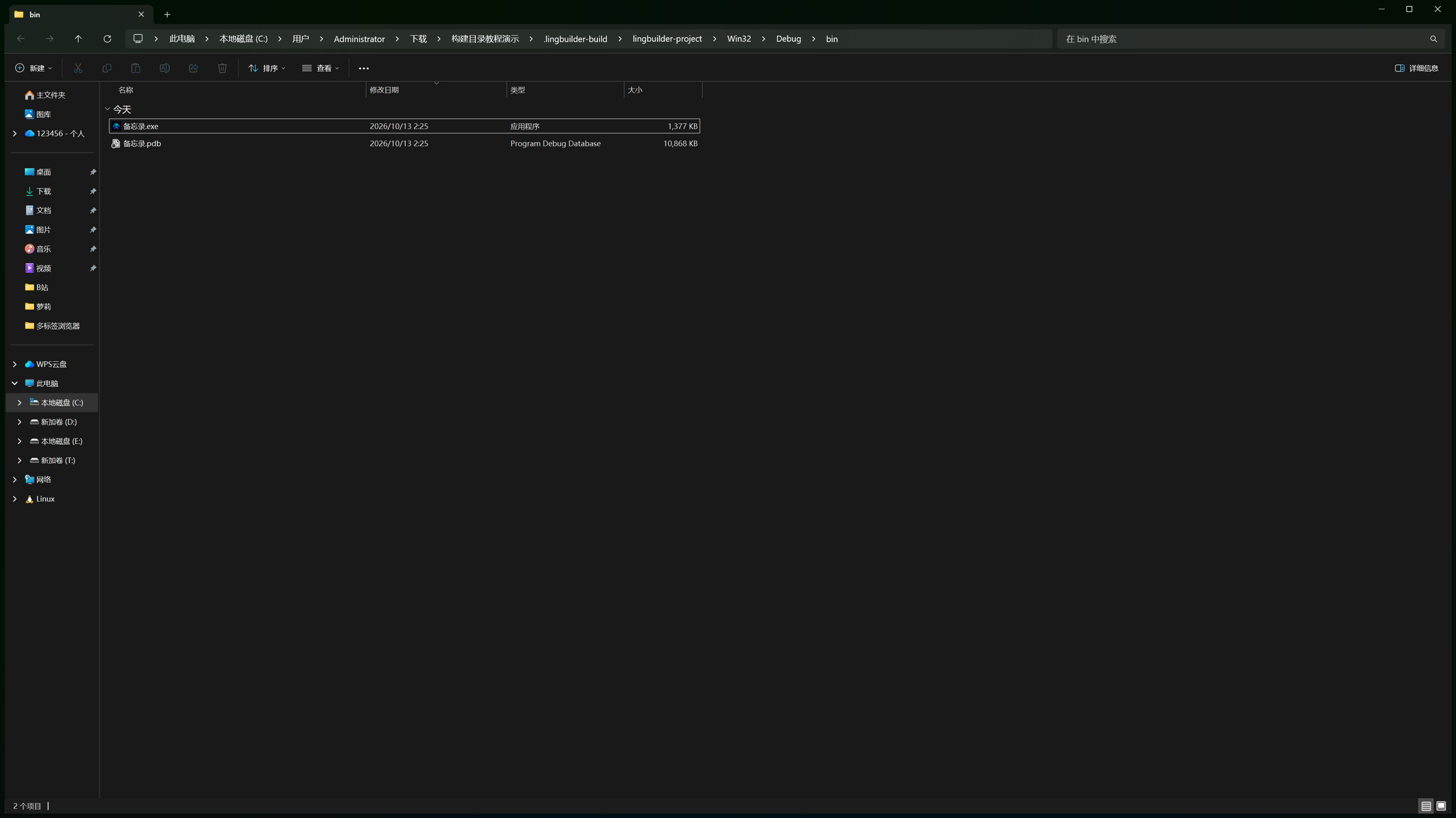The height and width of the screenshot is (818, 1456).
Task: Toggle the 详细信息 details pane
Action: [1417, 68]
